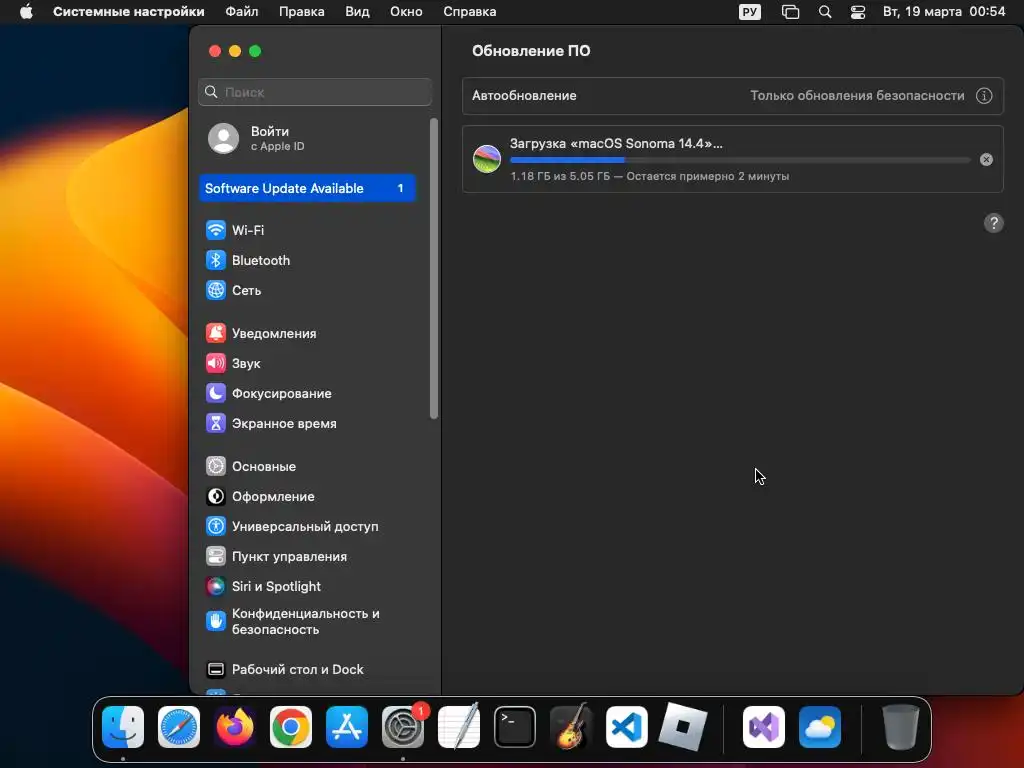The width and height of the screenshot is (1024, 768).
Task: Launch Terminal from the Dock
Action: 515,727
